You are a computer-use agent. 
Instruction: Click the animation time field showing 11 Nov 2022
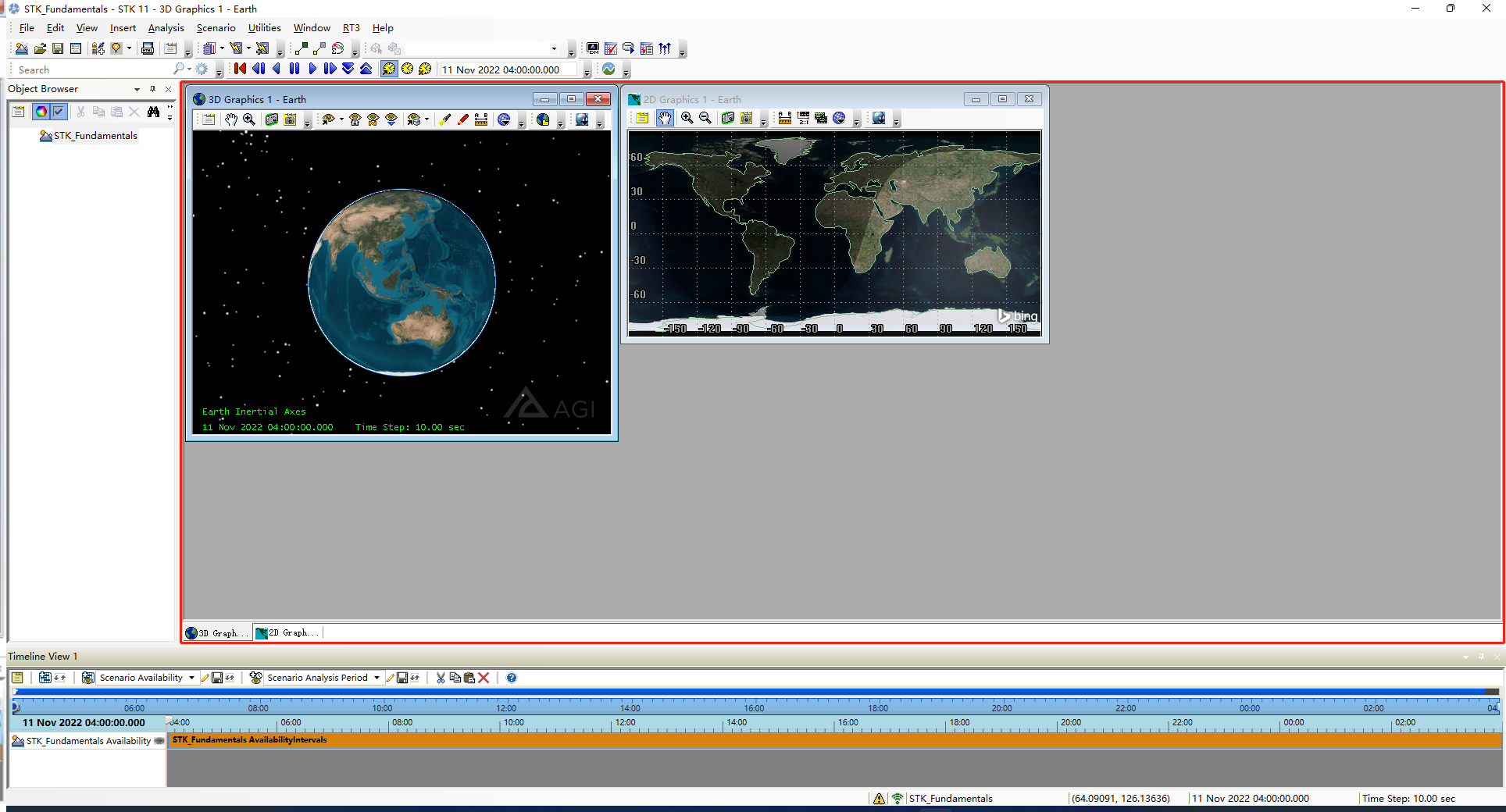508,69
